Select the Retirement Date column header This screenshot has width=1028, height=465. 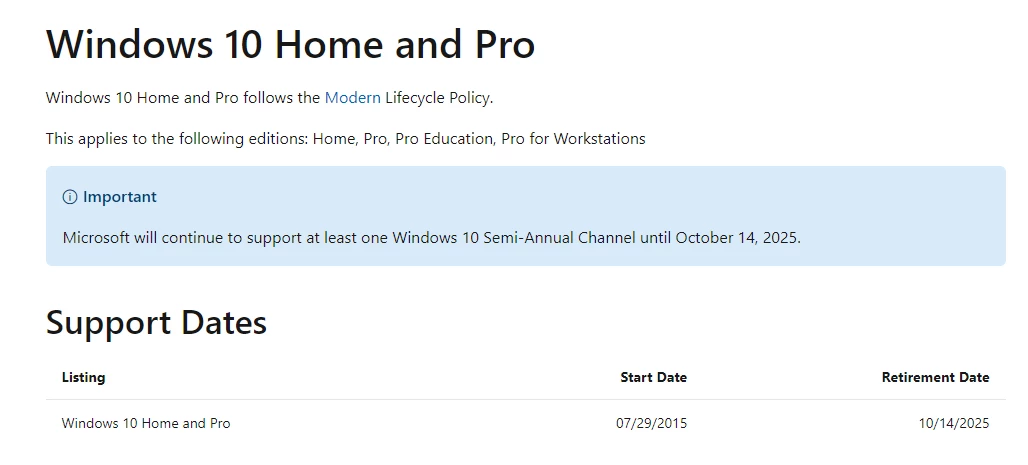(x=935, y=377)
